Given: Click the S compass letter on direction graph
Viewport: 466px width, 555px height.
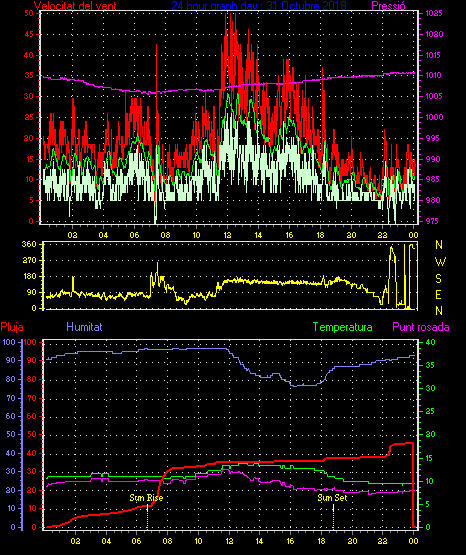Looking at the screenshot, I should [438, 279].
